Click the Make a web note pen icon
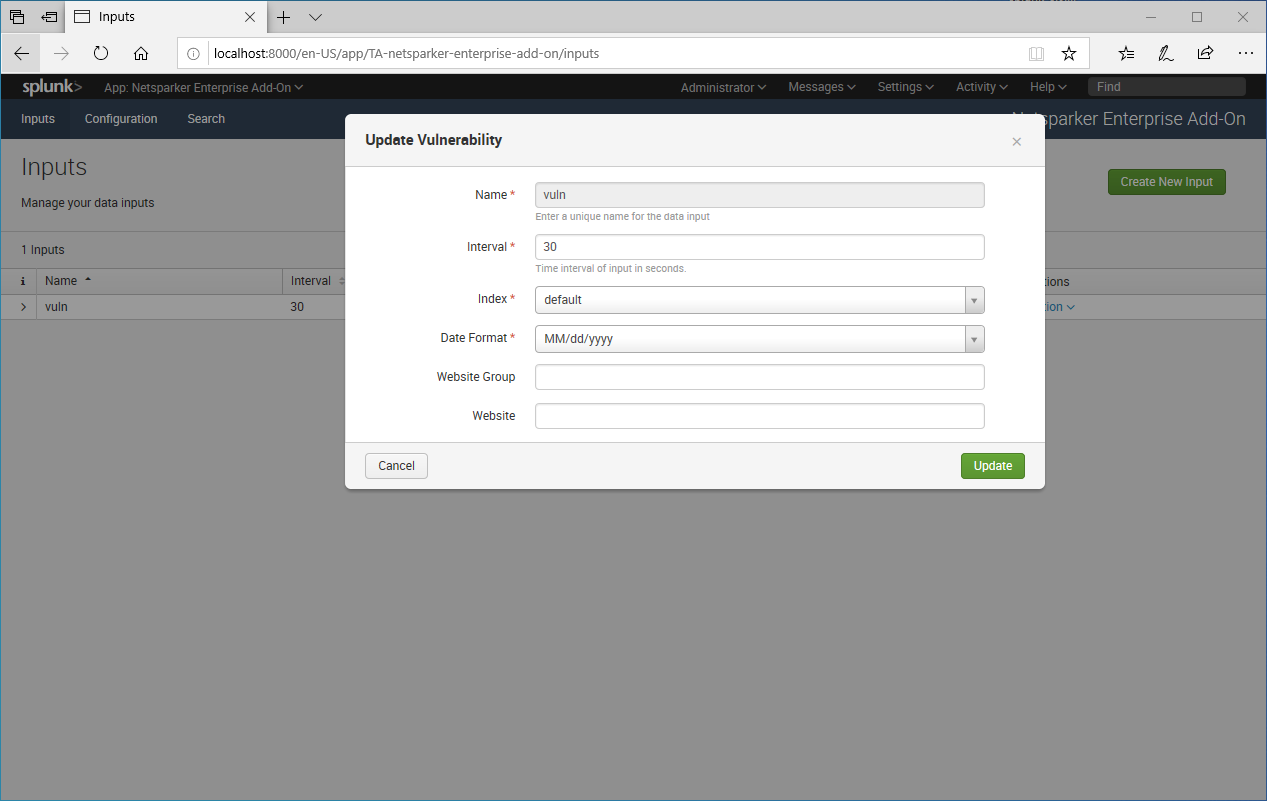 point(1165,53)
